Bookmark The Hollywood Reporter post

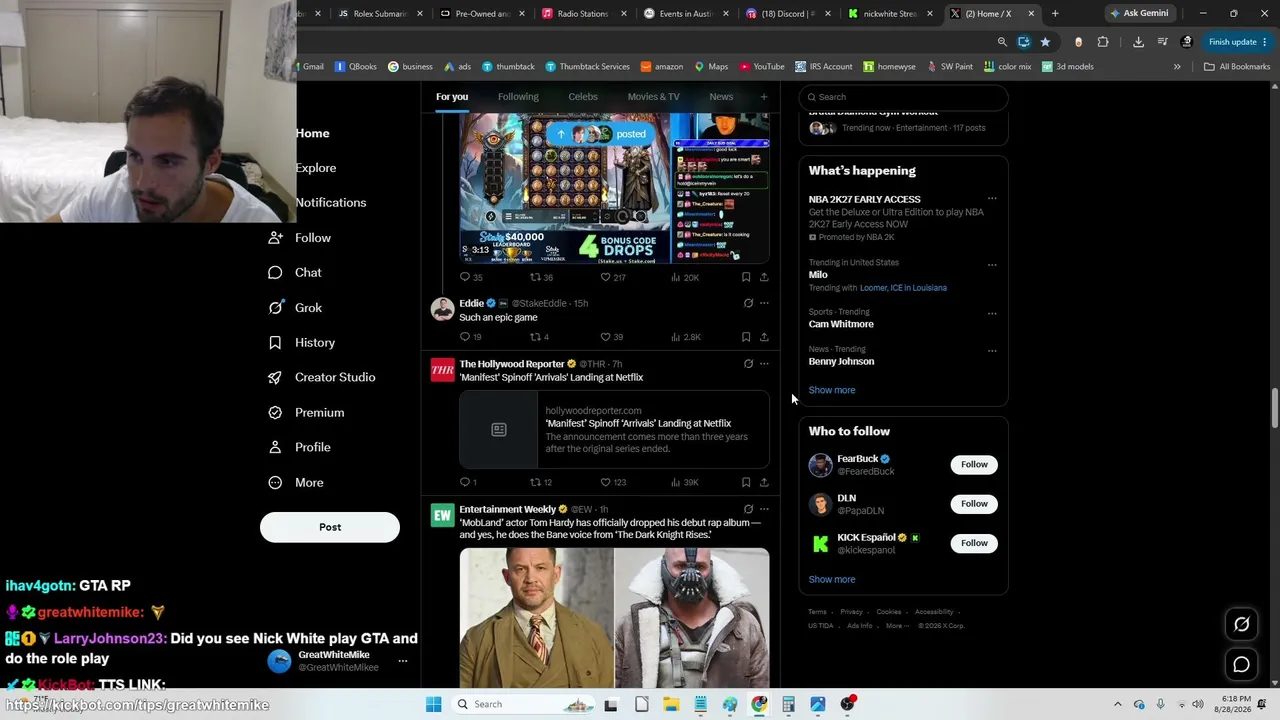[746, 482]
